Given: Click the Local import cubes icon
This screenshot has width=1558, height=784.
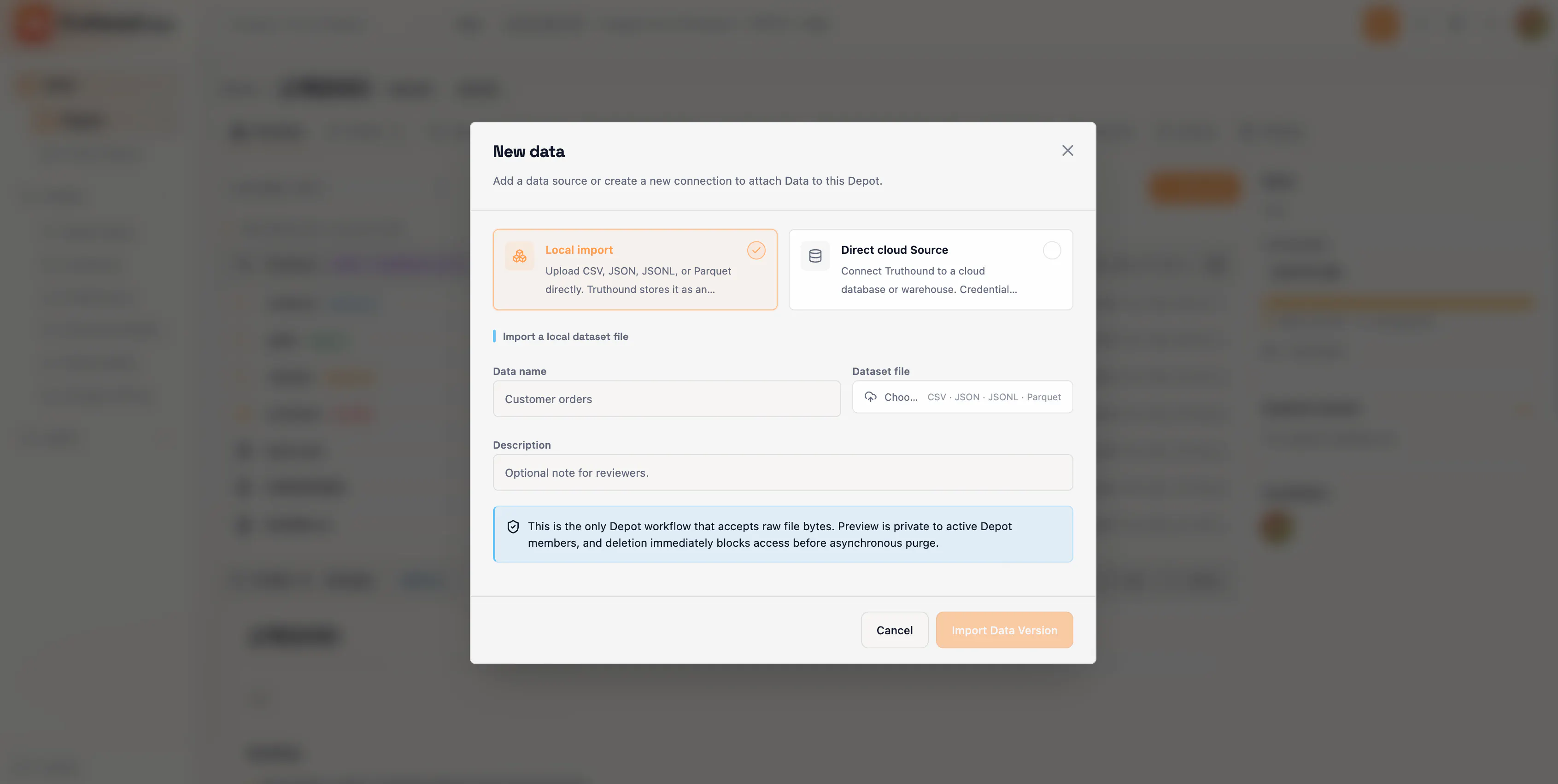Looking at the screenshot, I should (520, 256).
